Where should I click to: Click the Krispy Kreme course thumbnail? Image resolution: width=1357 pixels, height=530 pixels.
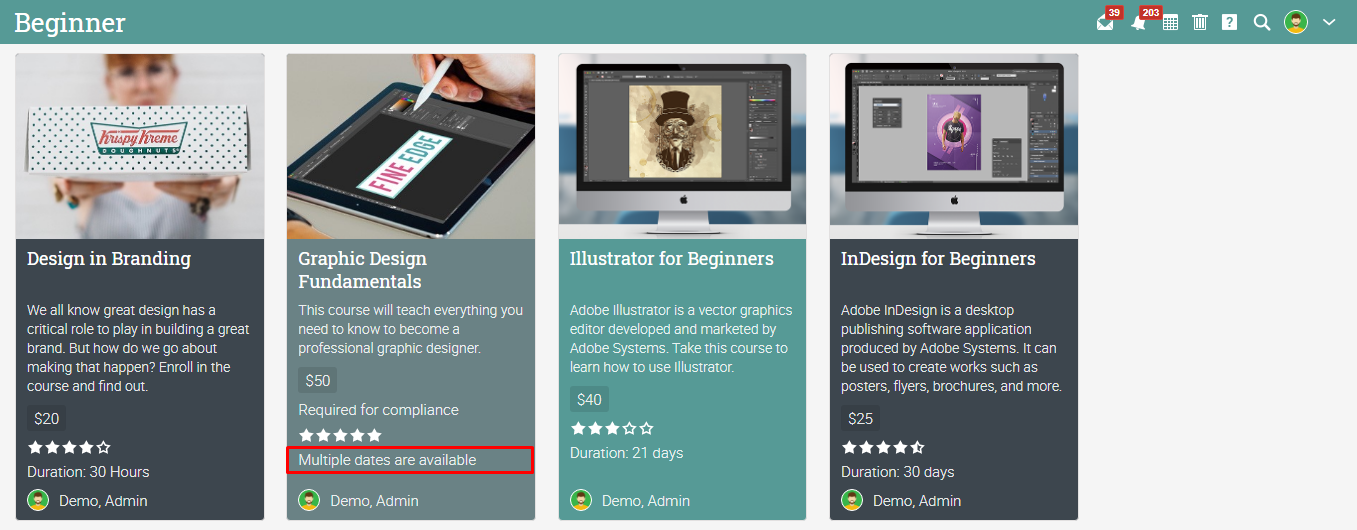[x=140, y=146]
